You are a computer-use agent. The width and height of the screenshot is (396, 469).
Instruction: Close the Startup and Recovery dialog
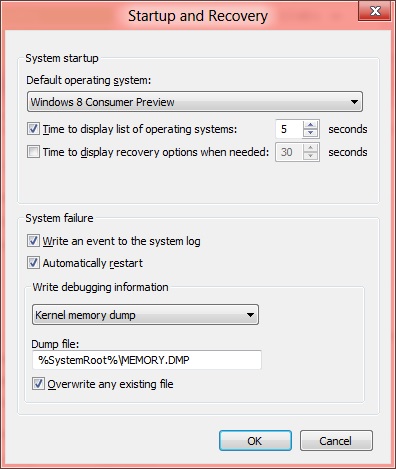click(374, 11)
